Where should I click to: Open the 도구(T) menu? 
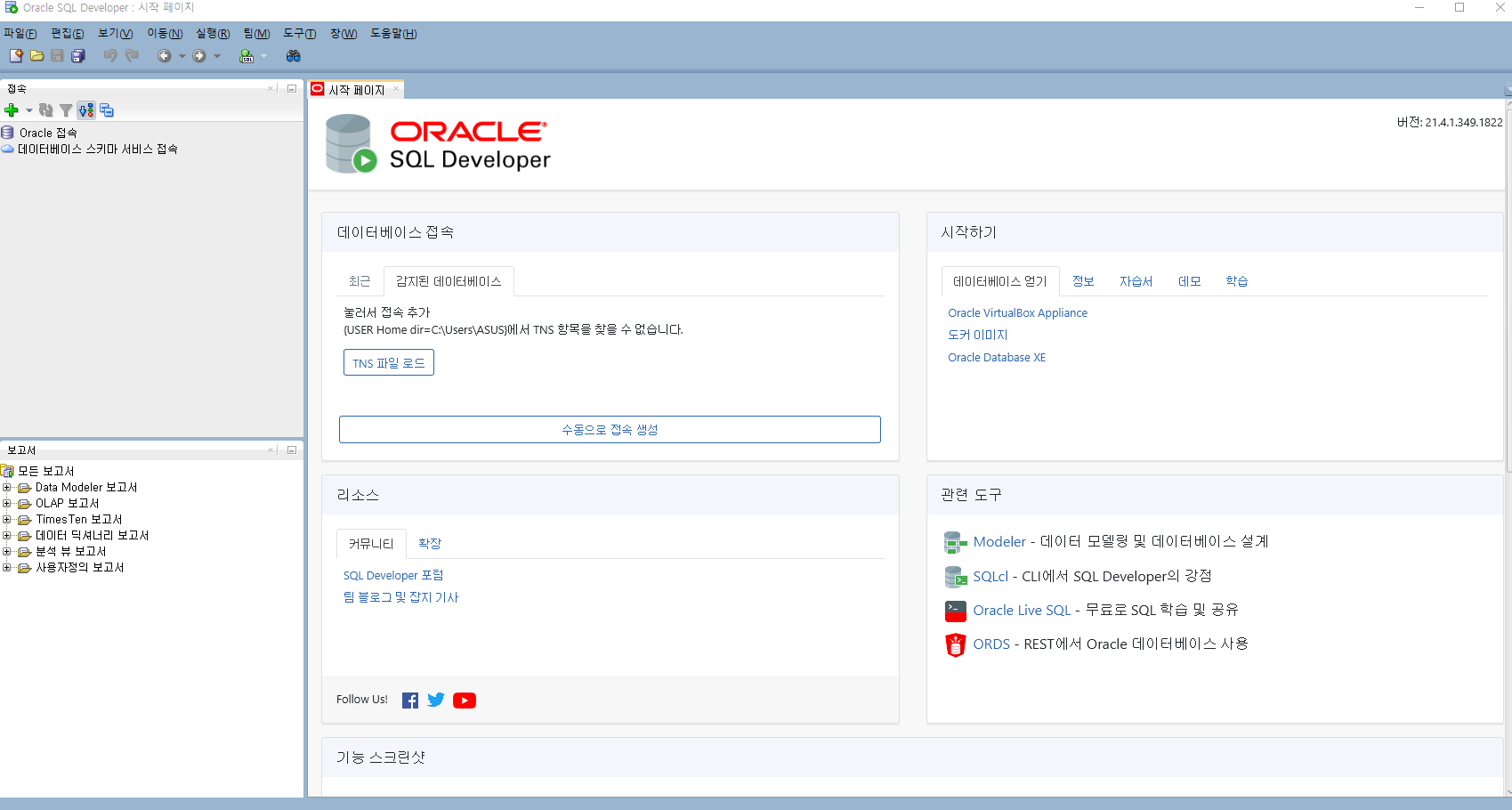click(x=300, y=34)
